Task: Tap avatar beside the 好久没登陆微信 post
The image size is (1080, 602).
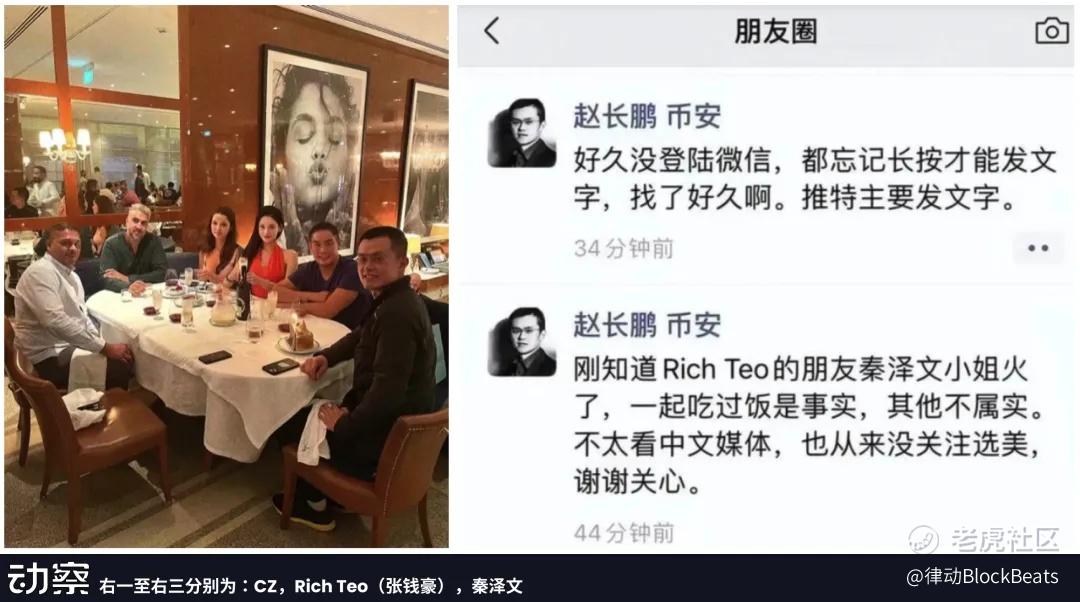Action: coord(521,133)
